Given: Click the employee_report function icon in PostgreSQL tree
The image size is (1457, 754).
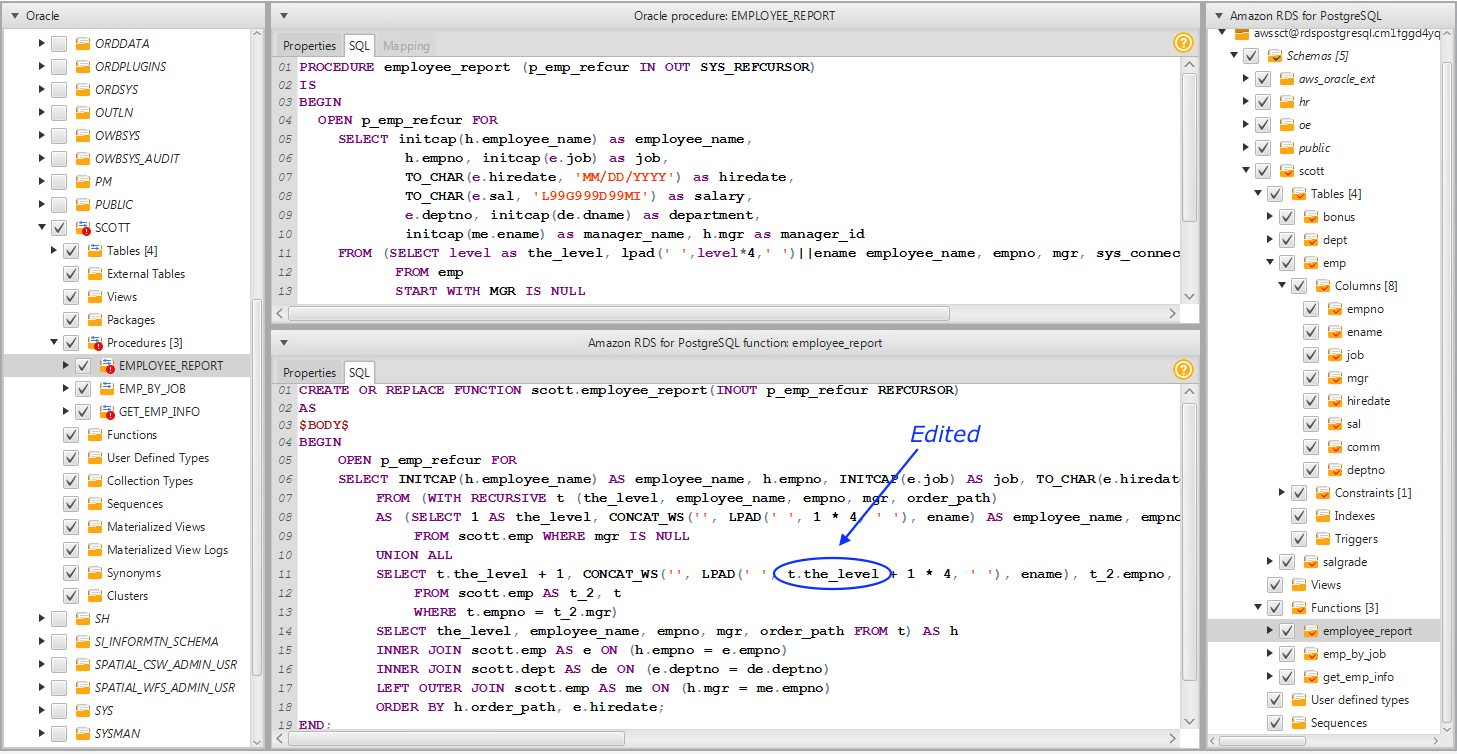Looking at the screenshot, I should point(1311,631).
